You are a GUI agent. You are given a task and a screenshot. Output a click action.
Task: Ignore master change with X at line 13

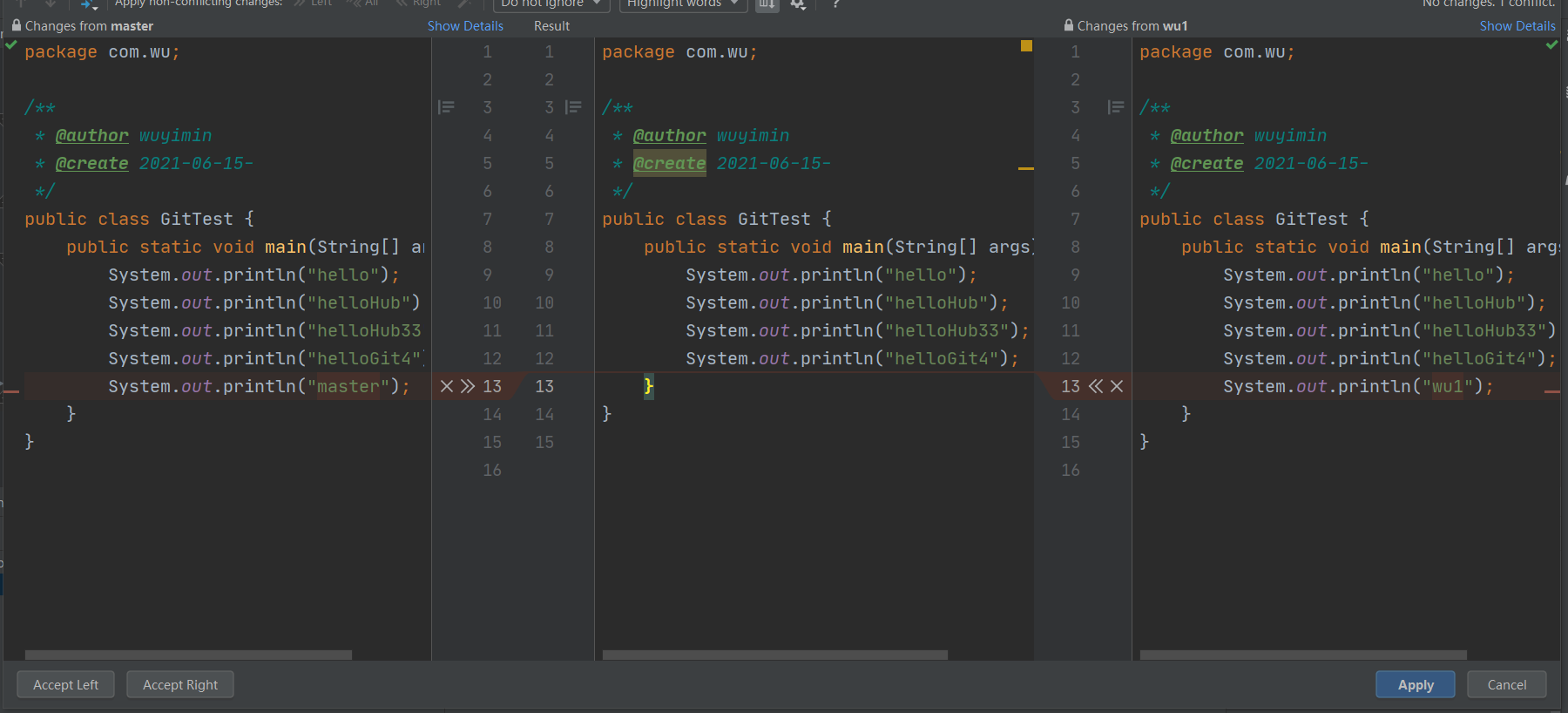tap(447, 386)
